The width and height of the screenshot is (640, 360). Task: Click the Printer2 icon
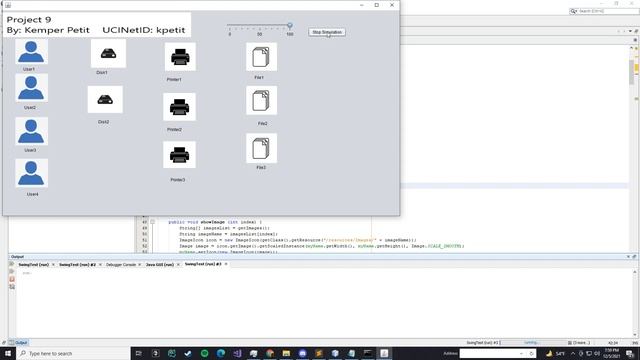pyautogui.click(x=179, y=107)
